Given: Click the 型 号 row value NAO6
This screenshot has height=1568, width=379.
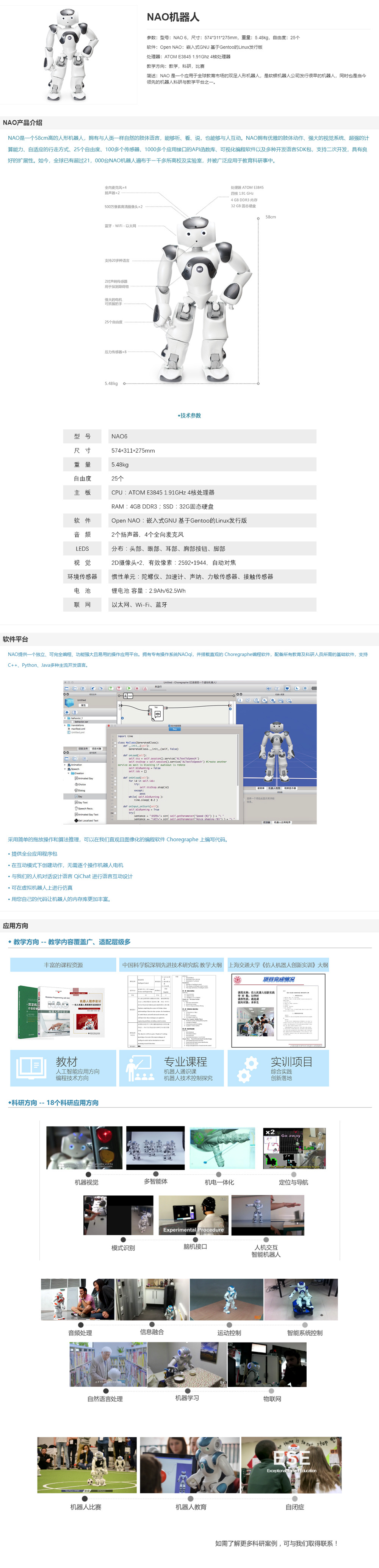Looking at the screenshot, I should tap(212, 436).
